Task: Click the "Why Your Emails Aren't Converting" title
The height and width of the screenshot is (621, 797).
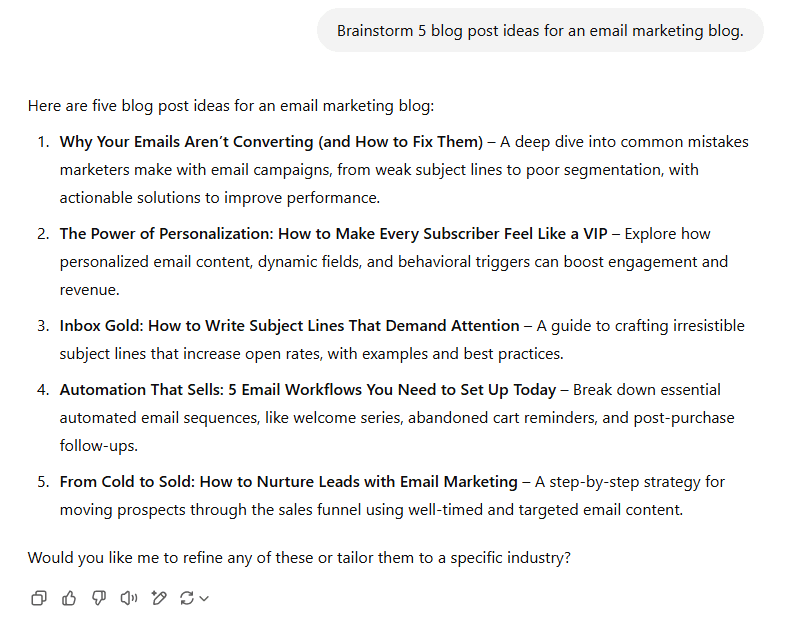Action: (270, 142)
